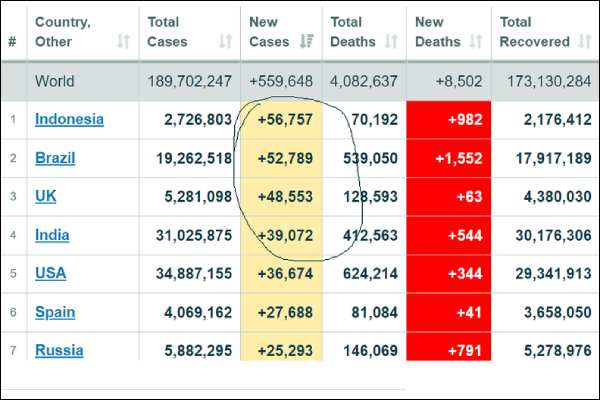Select UK new cases +48,553
This screenshot has height=400, width=600.
click(285, 197)
